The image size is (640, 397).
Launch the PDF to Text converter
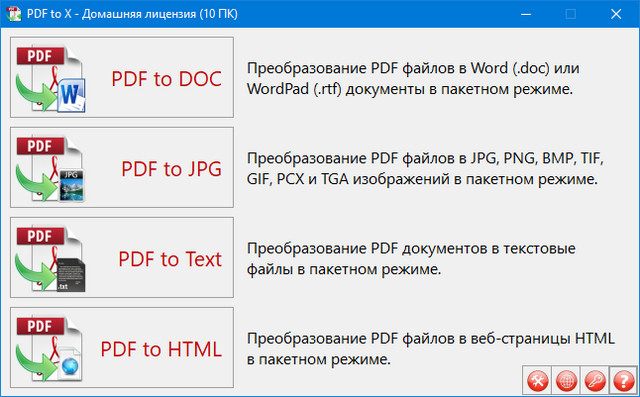(122, 257)
